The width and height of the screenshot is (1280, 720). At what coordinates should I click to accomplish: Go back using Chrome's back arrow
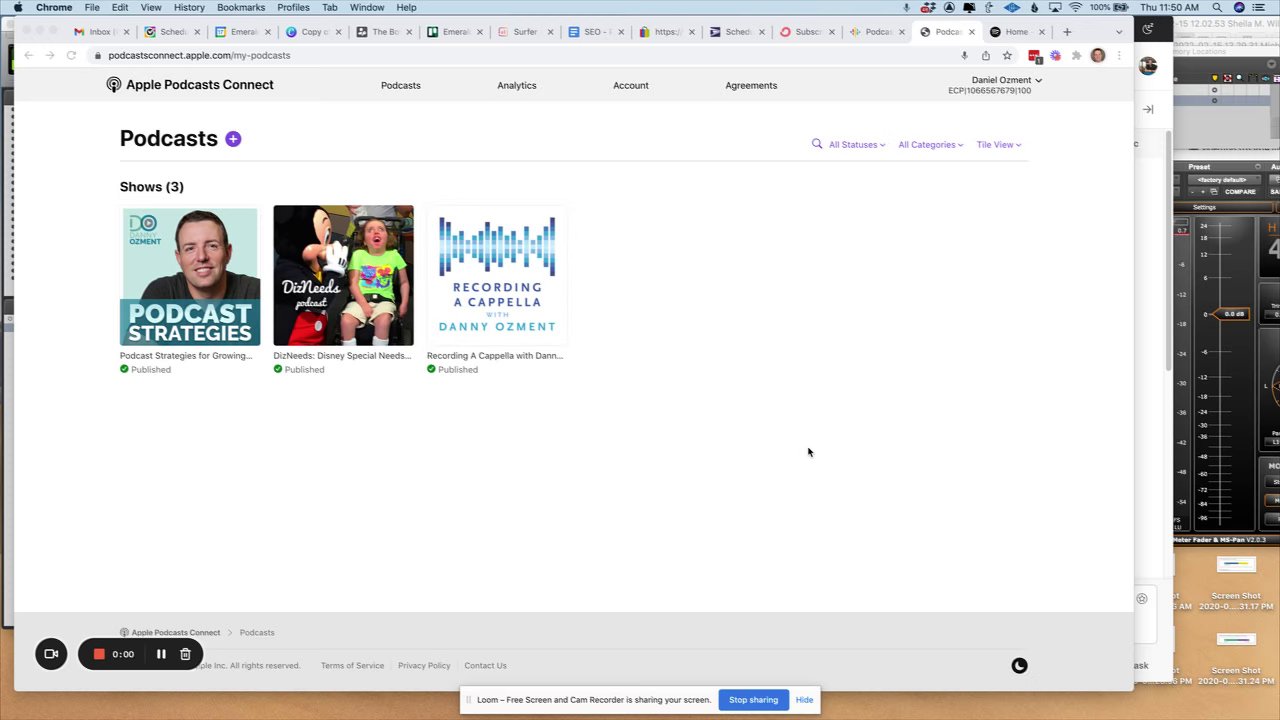28,55
